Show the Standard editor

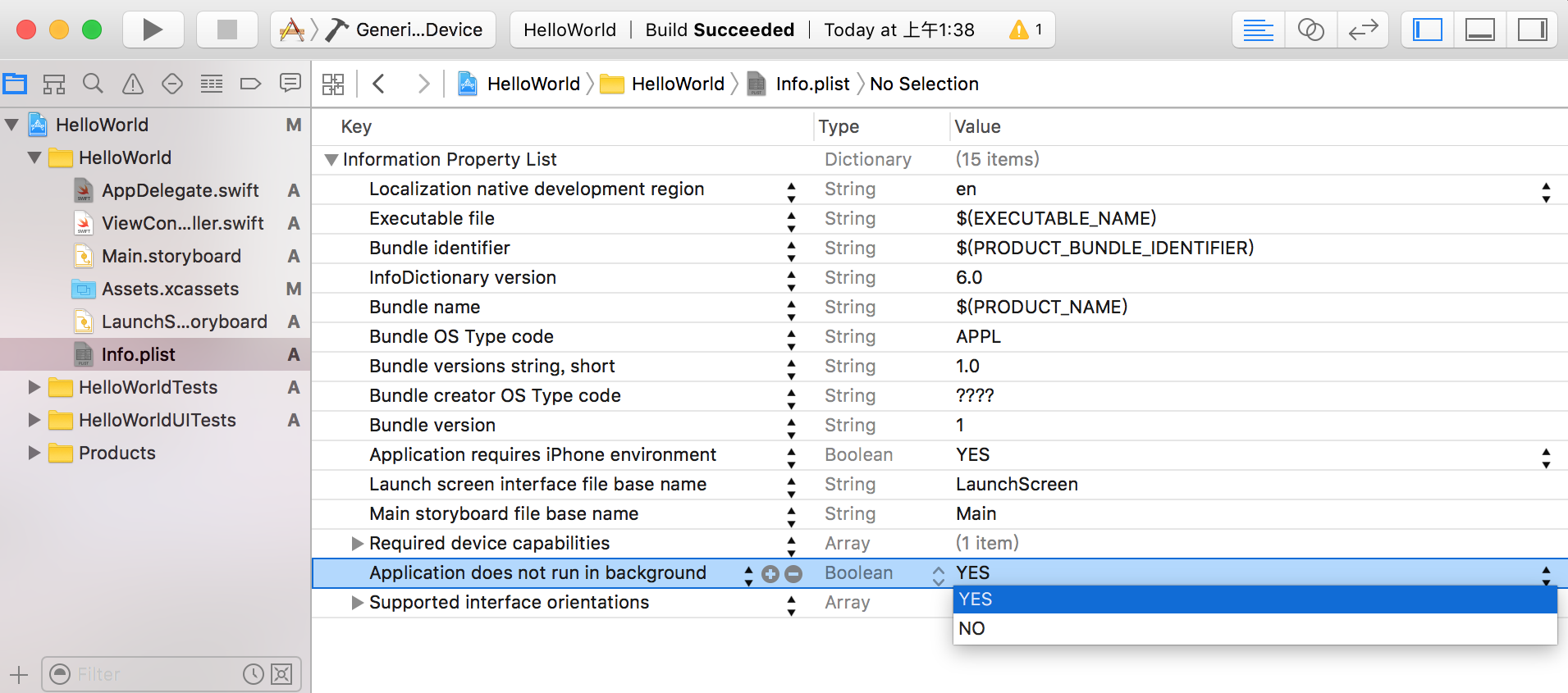[x=1259, y=30]
